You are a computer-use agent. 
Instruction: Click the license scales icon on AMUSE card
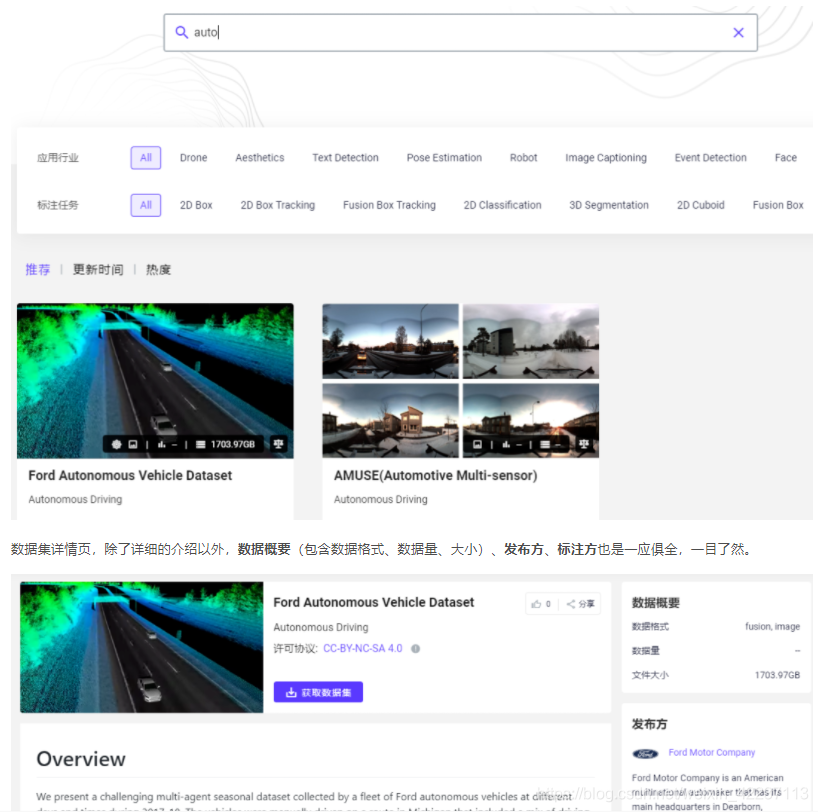click(x=584, y=444)
